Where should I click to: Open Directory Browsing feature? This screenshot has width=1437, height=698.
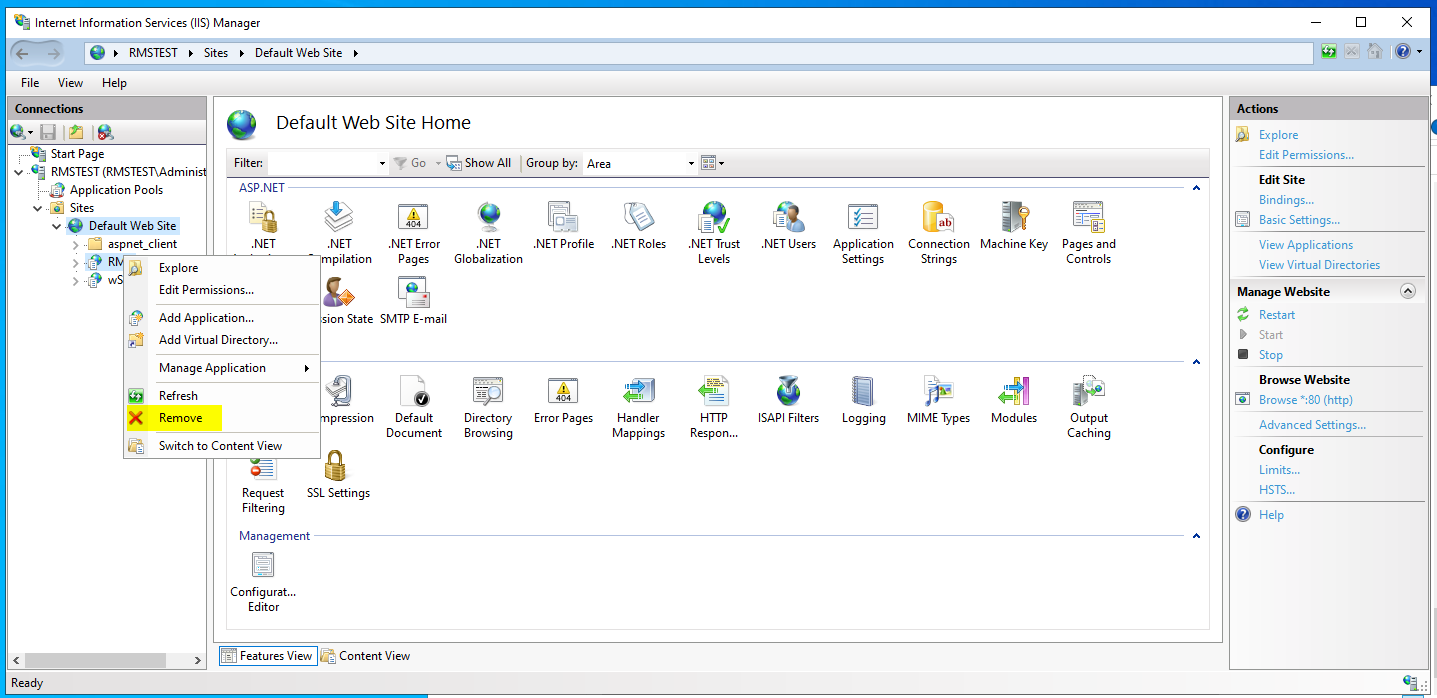488,407
